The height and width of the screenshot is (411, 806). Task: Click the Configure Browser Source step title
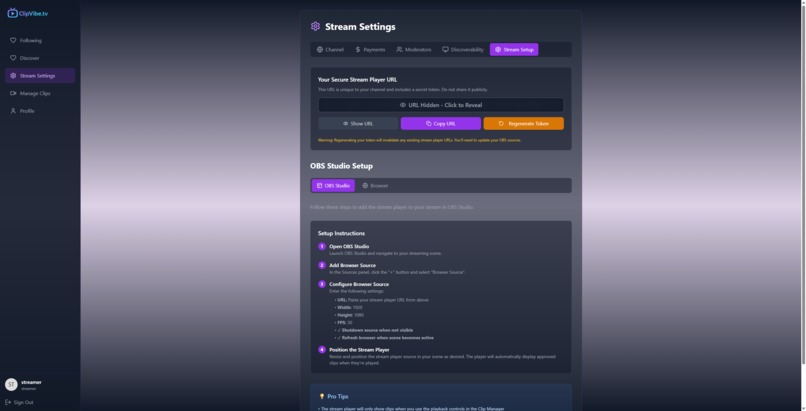[x=359, y=284]
